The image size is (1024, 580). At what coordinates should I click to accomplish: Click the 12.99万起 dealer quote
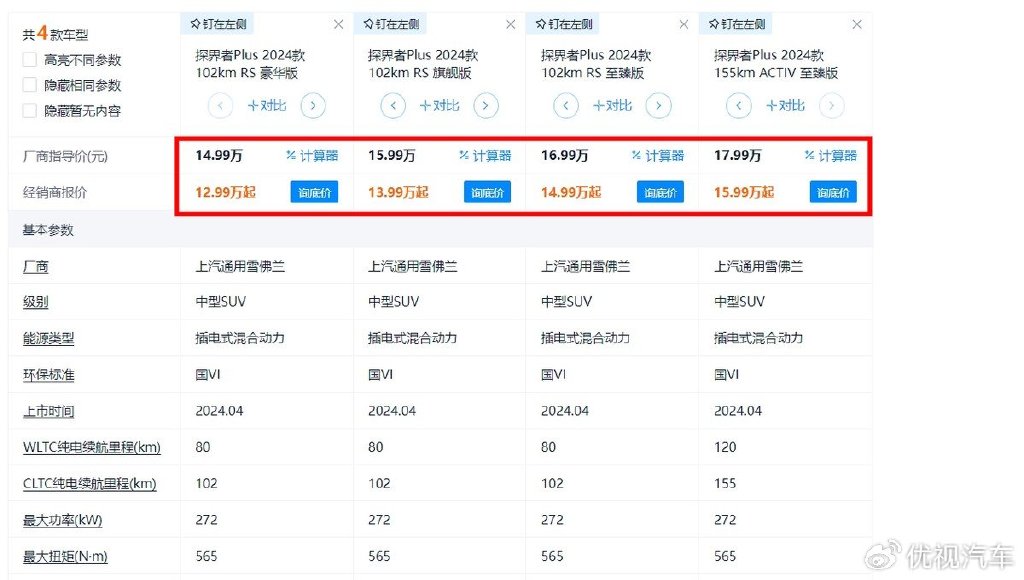click(x=225, y=193)
